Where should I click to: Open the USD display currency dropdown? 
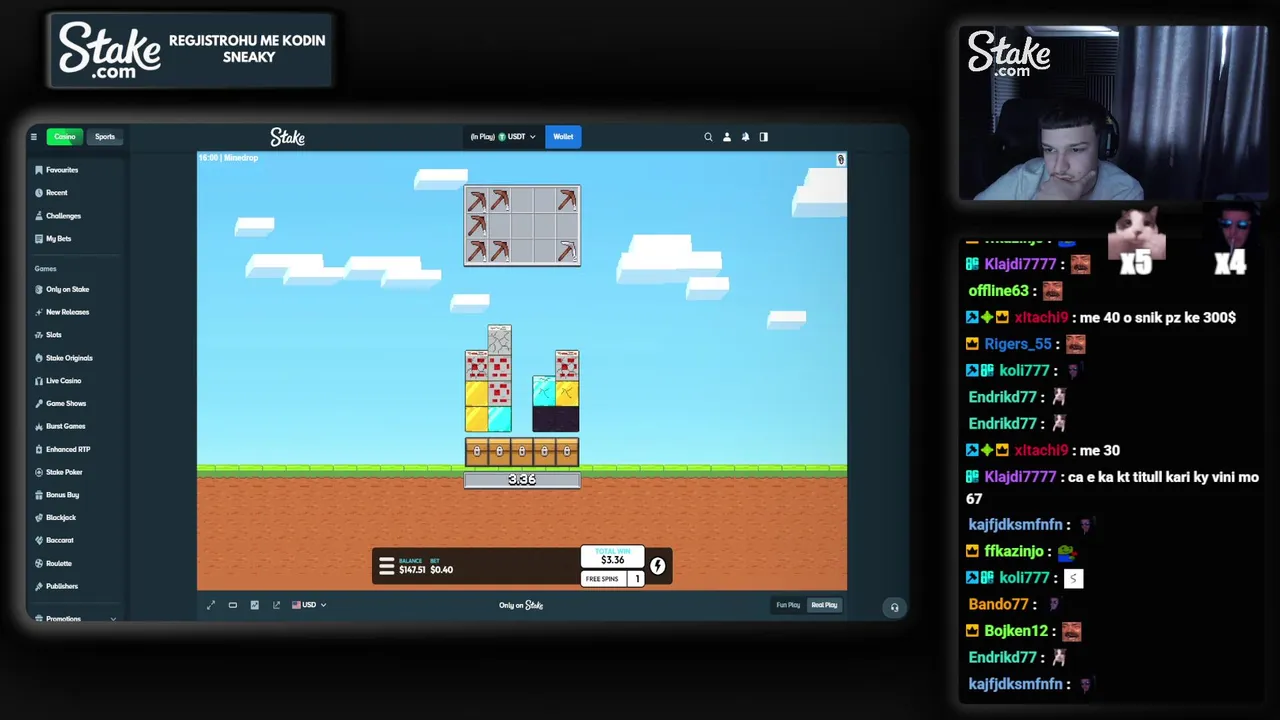[309, 605]
